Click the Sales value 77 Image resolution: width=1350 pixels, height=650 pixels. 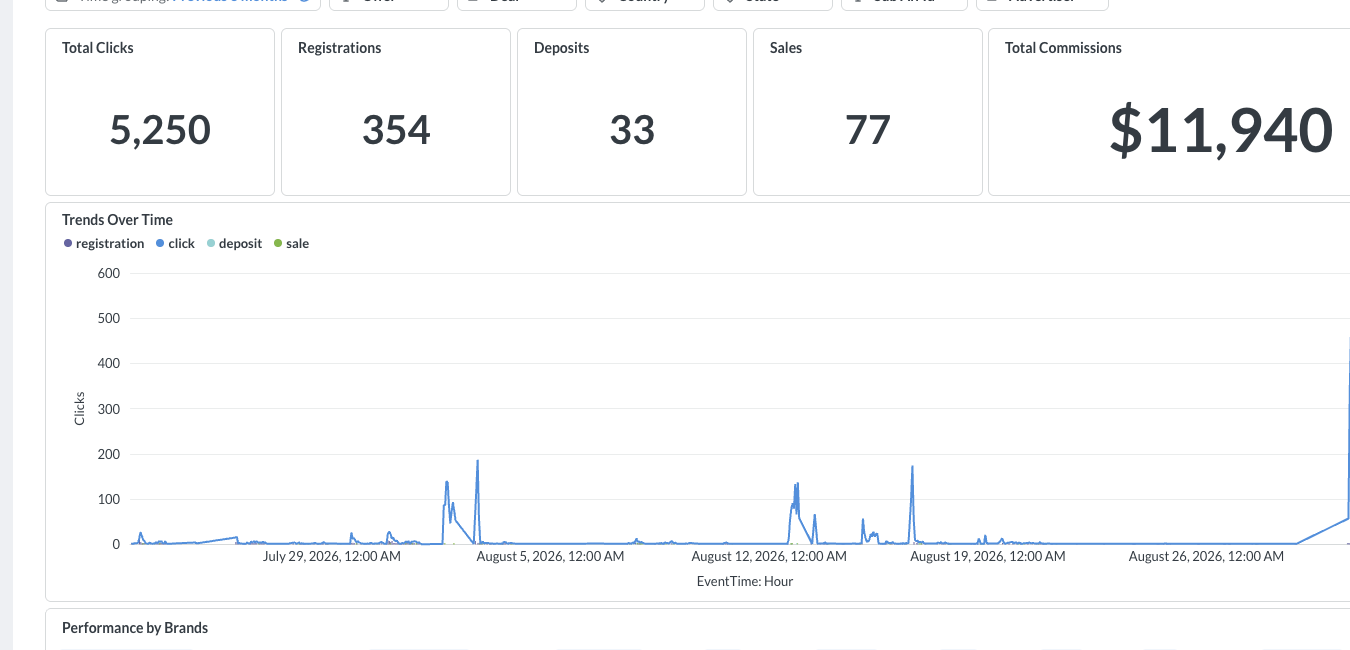[868, 130]
